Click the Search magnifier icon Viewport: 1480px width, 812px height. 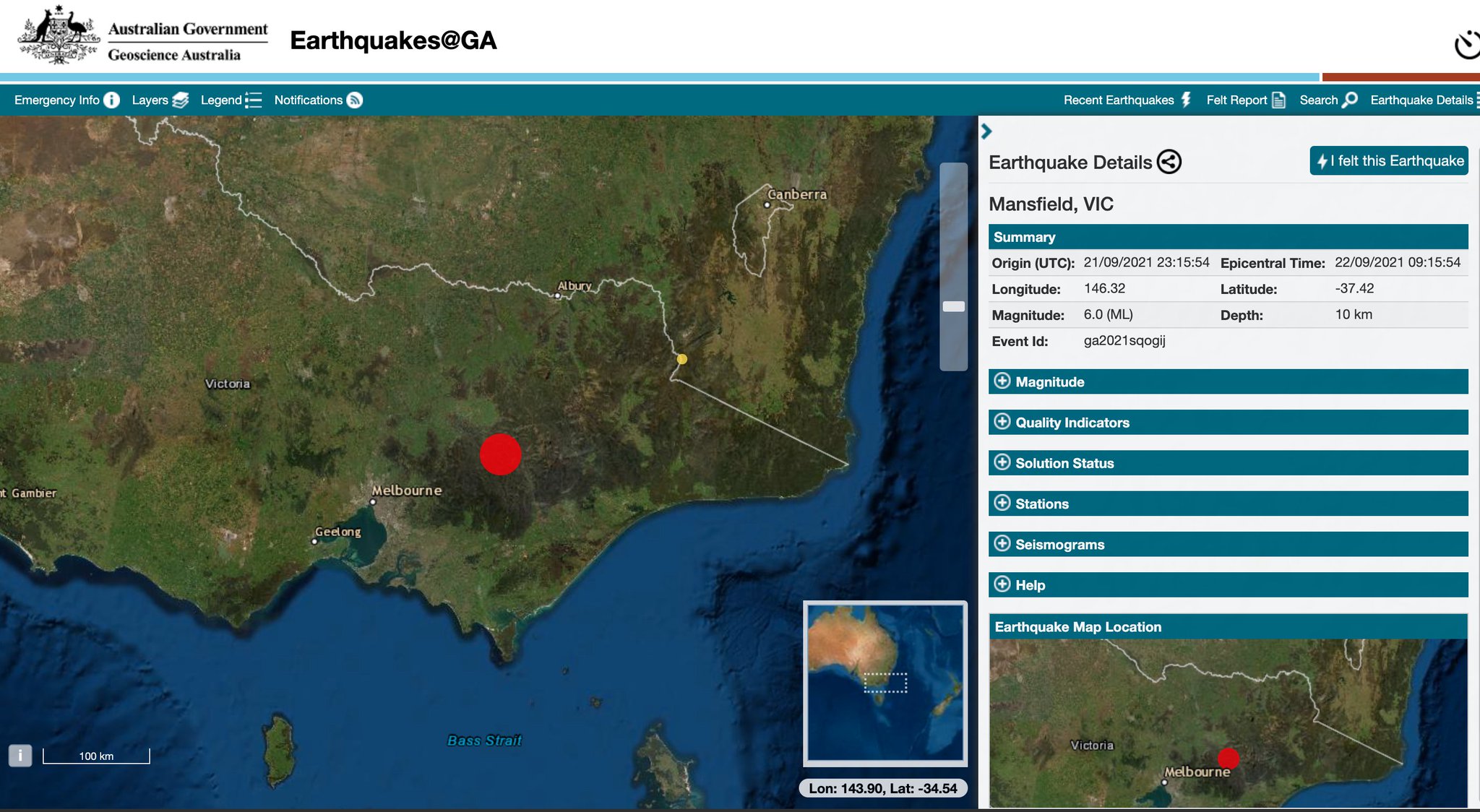click(x=1348, y=100)
